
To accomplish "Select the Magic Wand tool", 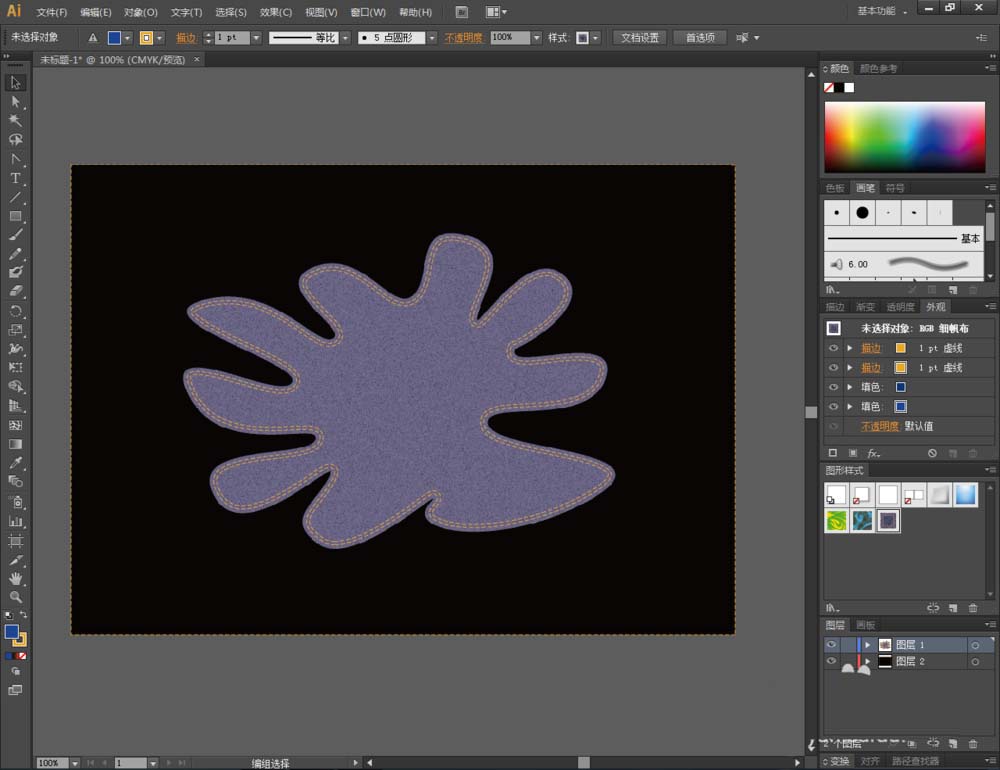I will tap(15, 120).
